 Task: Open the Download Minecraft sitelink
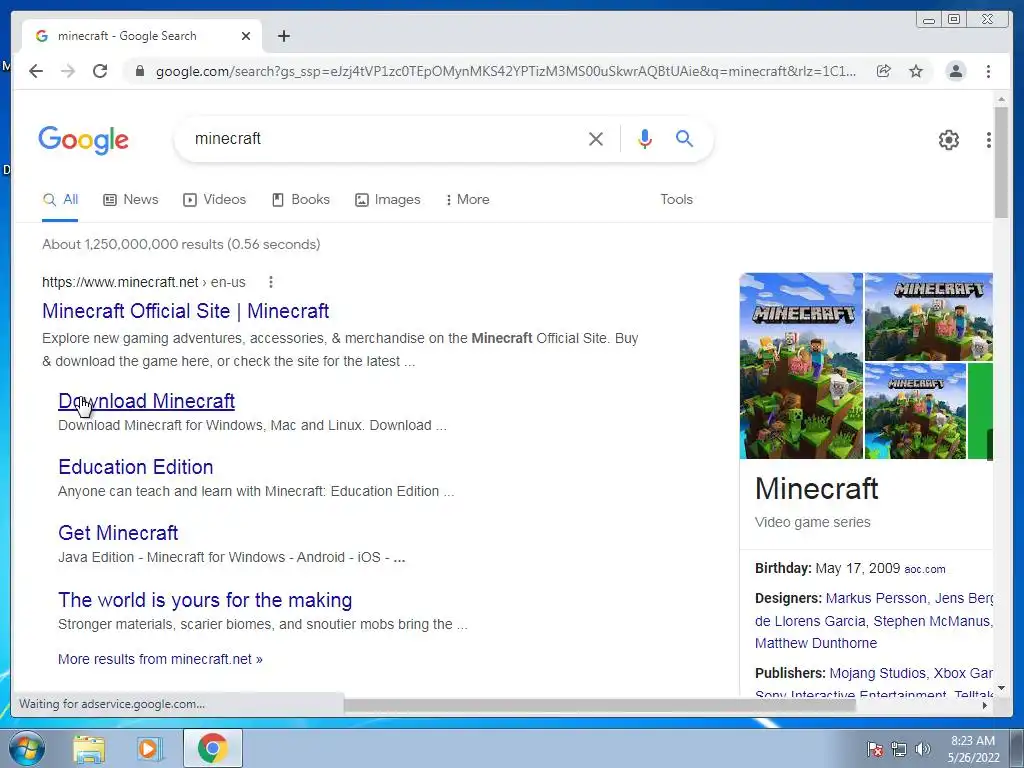(146, 401)
